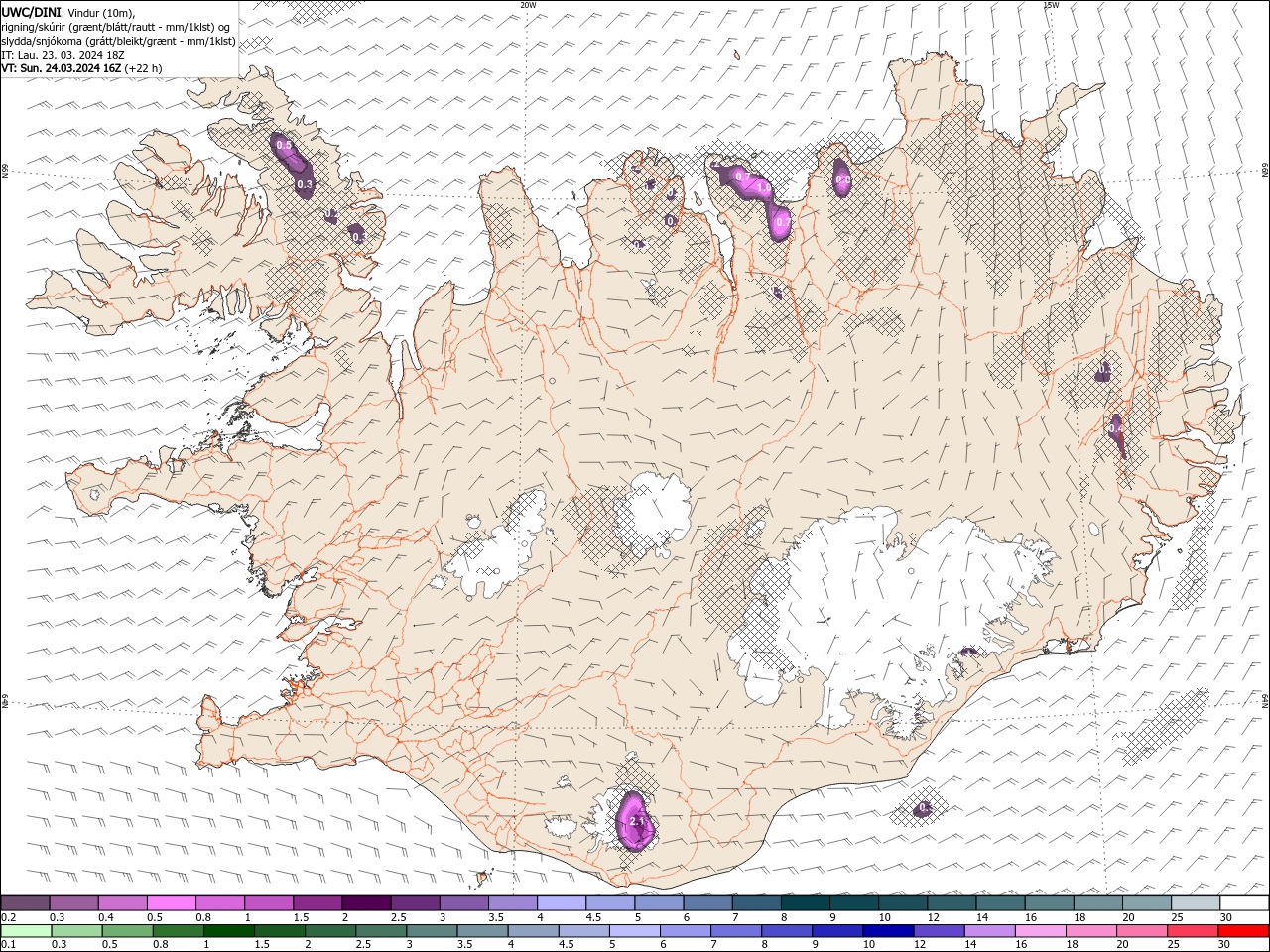Click the bright pink snow swatch at 0.5

point(172,903)
